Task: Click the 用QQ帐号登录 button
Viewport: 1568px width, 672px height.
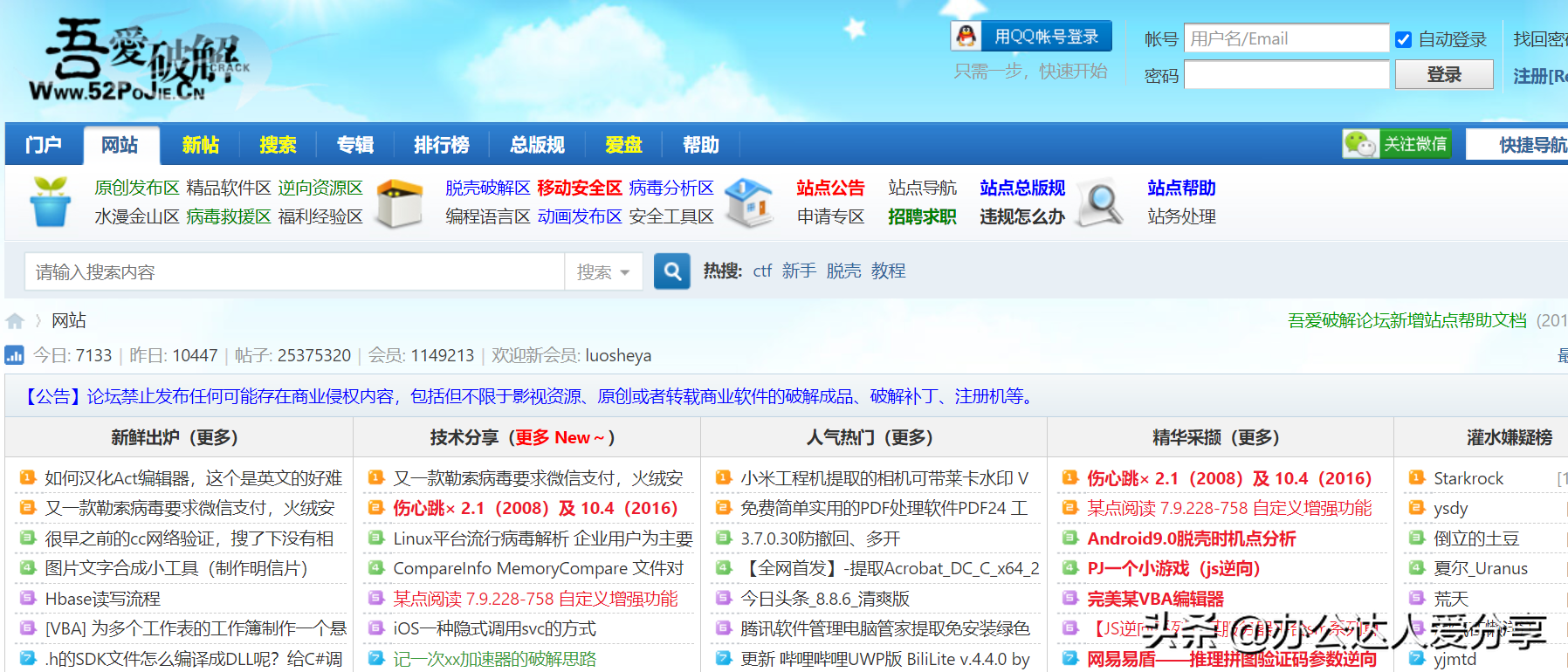Action: [1031, 36]
